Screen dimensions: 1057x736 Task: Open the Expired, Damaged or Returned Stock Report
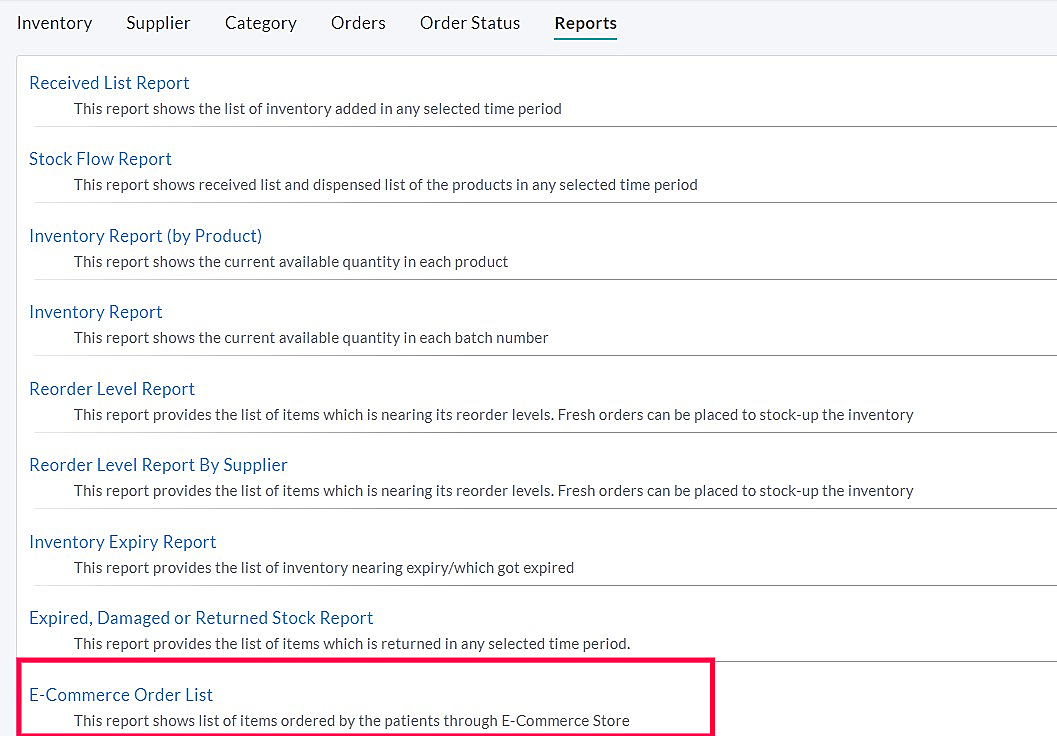point(201,618)
